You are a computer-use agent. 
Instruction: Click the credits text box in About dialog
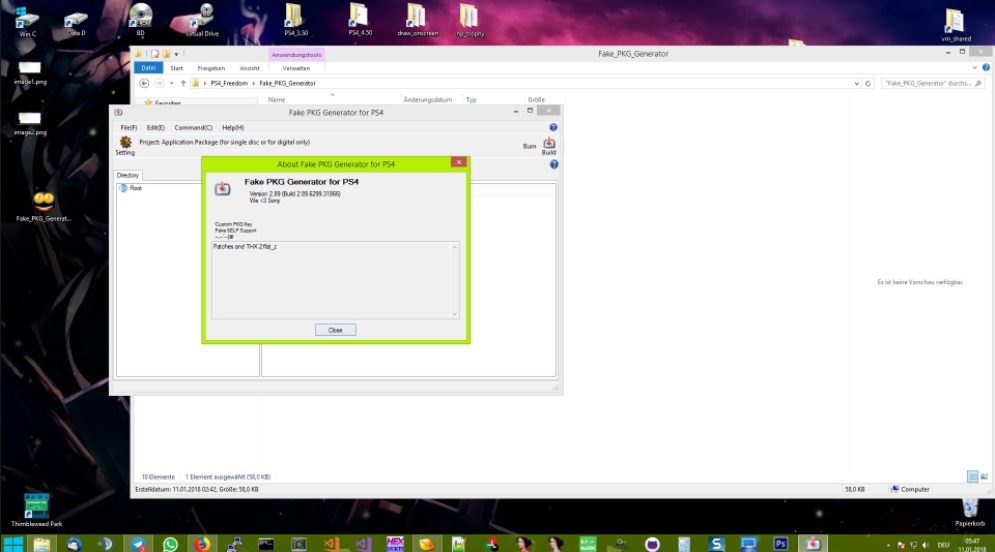click(x=334, y=280)
